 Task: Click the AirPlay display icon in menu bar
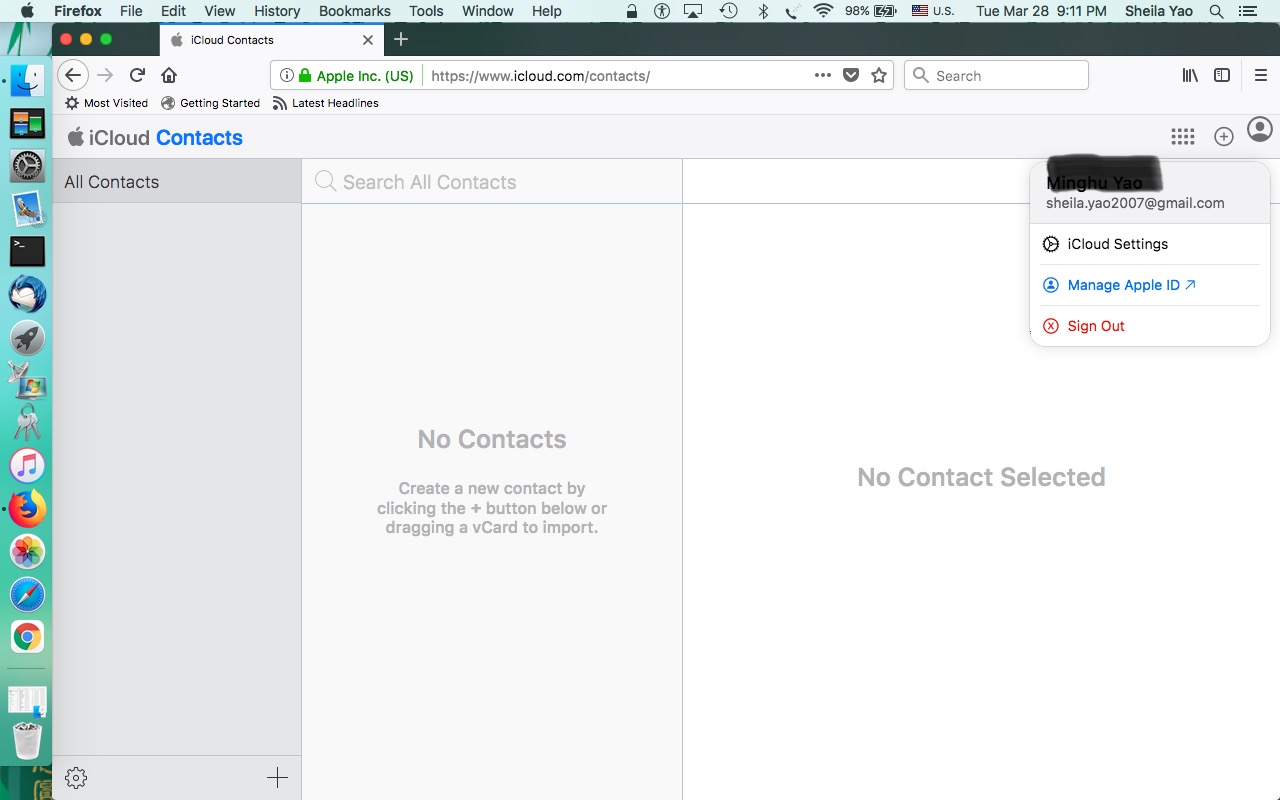[694, 11]
